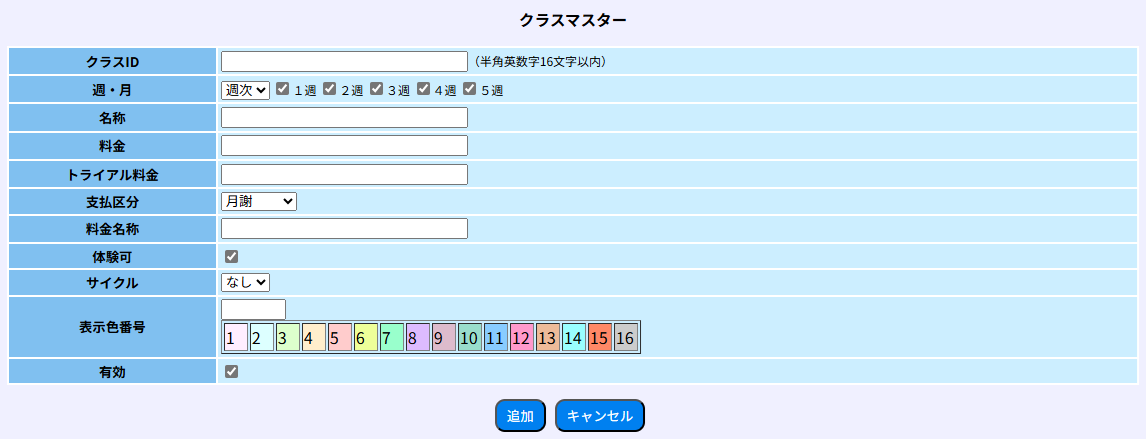Click the キャンセル button
The image size is (1146, 439).
pos(599,416)
